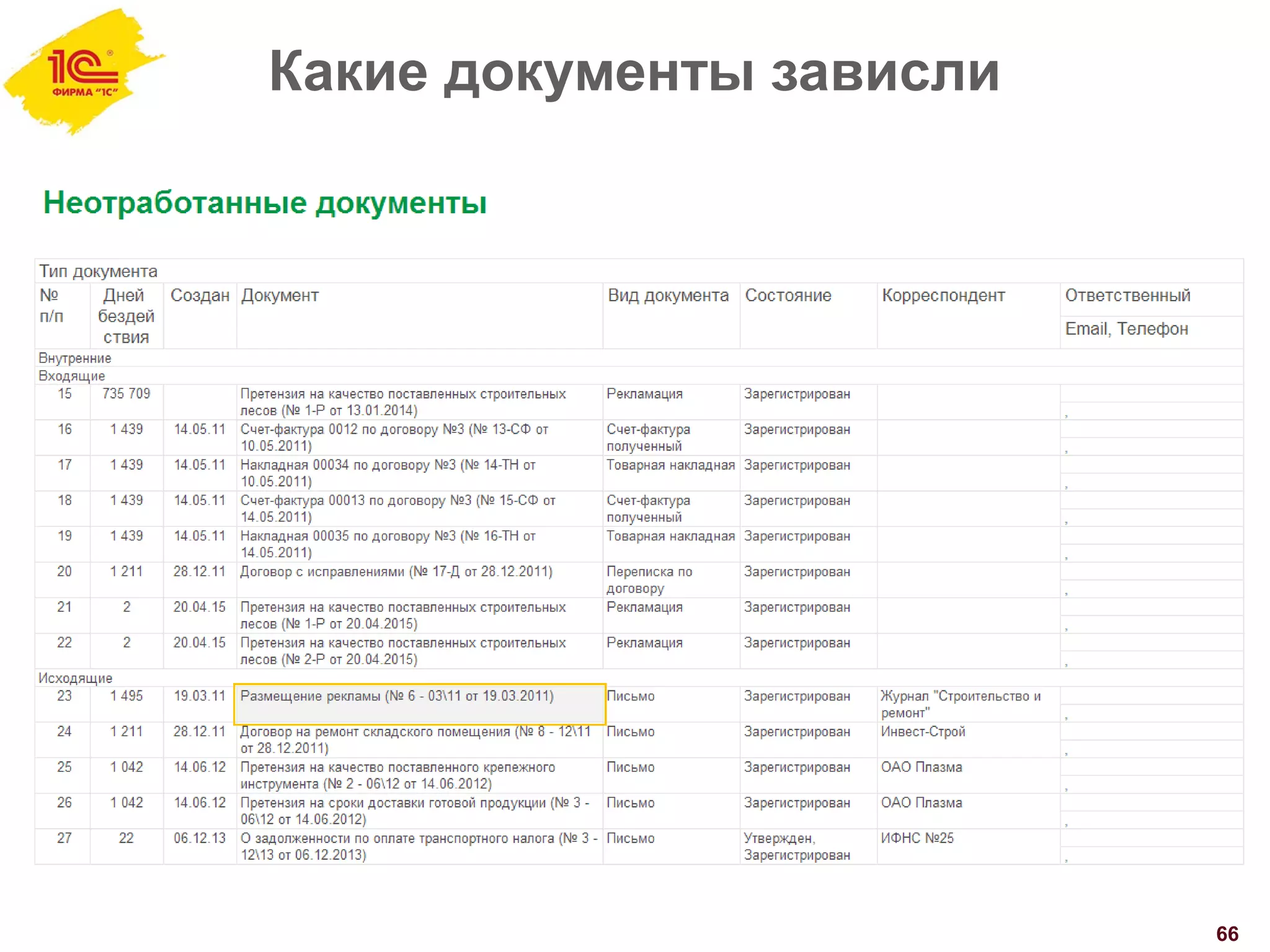Image resolution: width=1270 pixels, height=952 pixels.
Task: Click the 1C firm logo
Action: [84, 72]
